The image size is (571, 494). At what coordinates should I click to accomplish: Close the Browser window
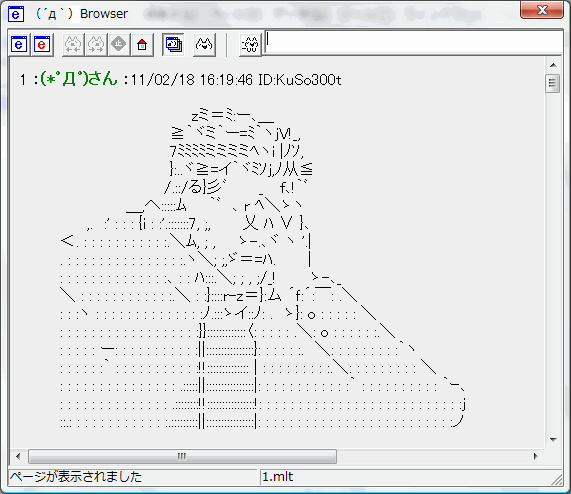point(542,10)
